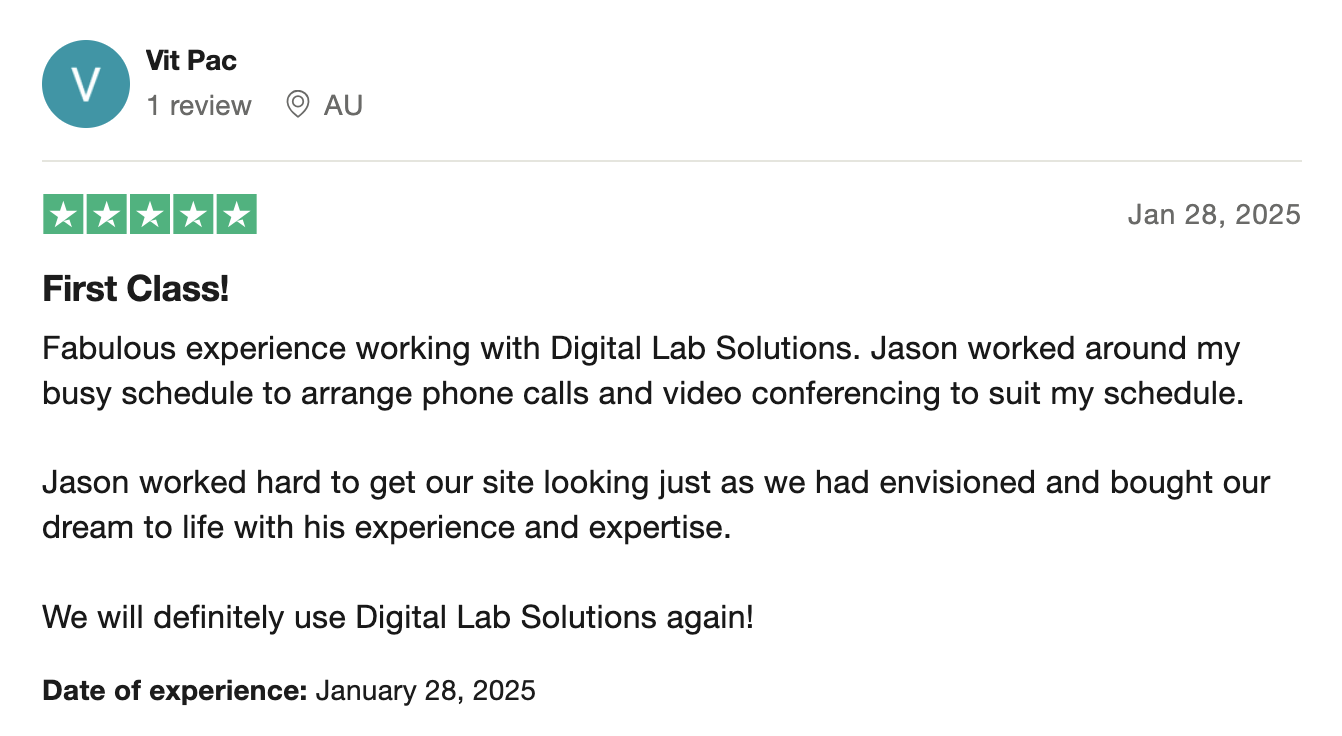
Task: Open reviewer name Vit Pac
Action: [192, 60]
